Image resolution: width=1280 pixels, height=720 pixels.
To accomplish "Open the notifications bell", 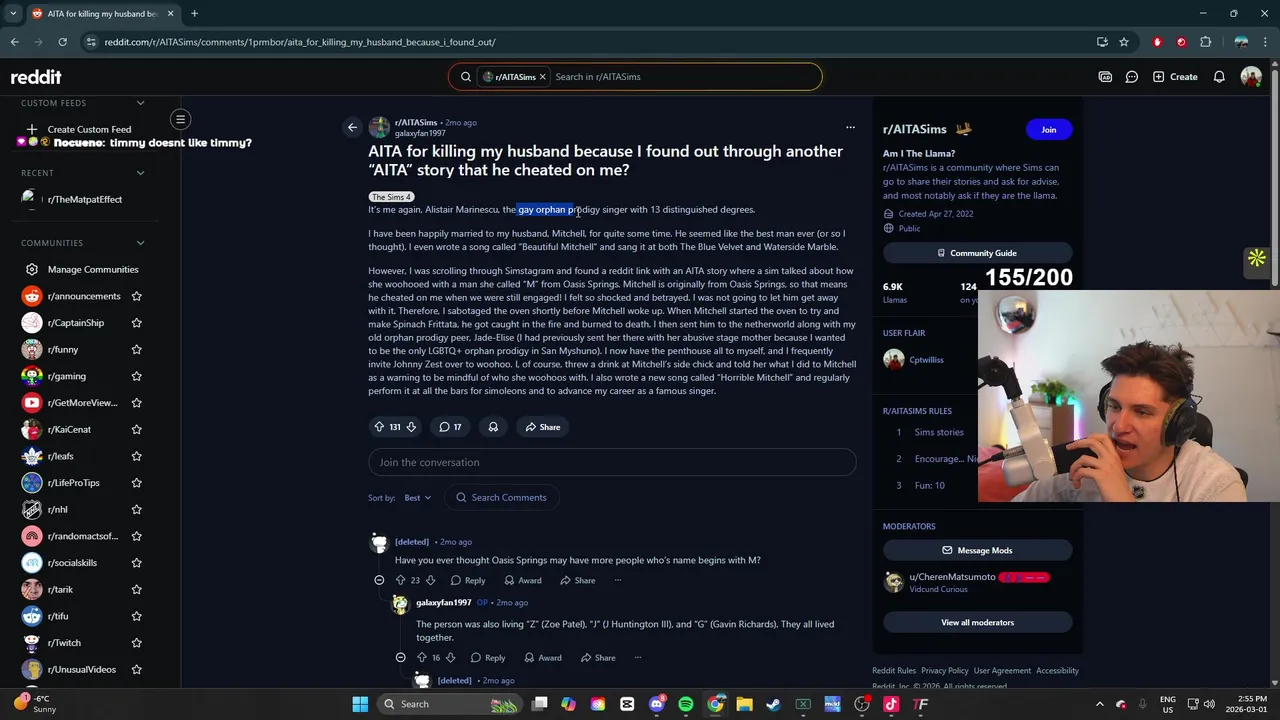I will (1219, 77).
